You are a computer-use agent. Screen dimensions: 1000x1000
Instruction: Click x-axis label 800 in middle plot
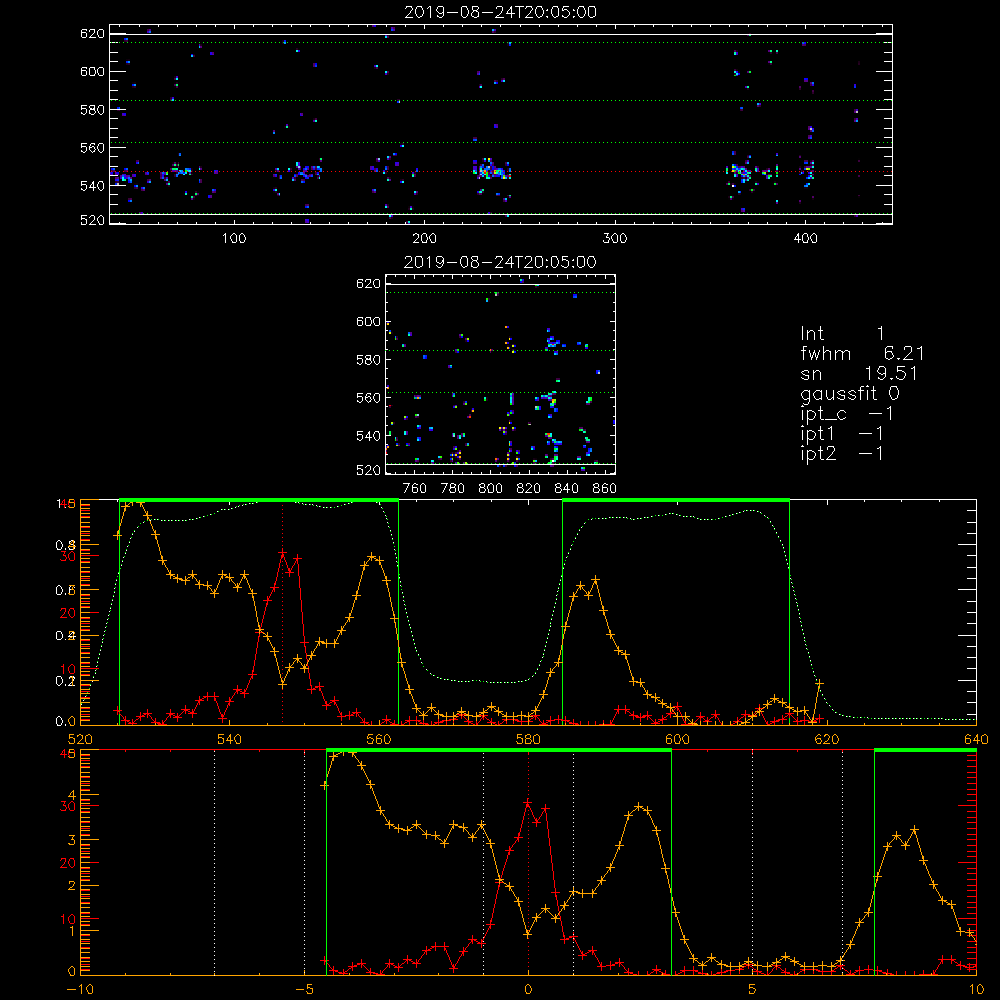coord(490,489)
